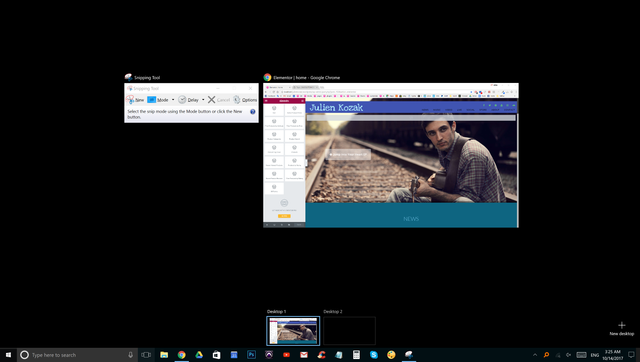Open Skype from taskbar
This screenshot has height=362, width=640.
click(x=374, y=355)
